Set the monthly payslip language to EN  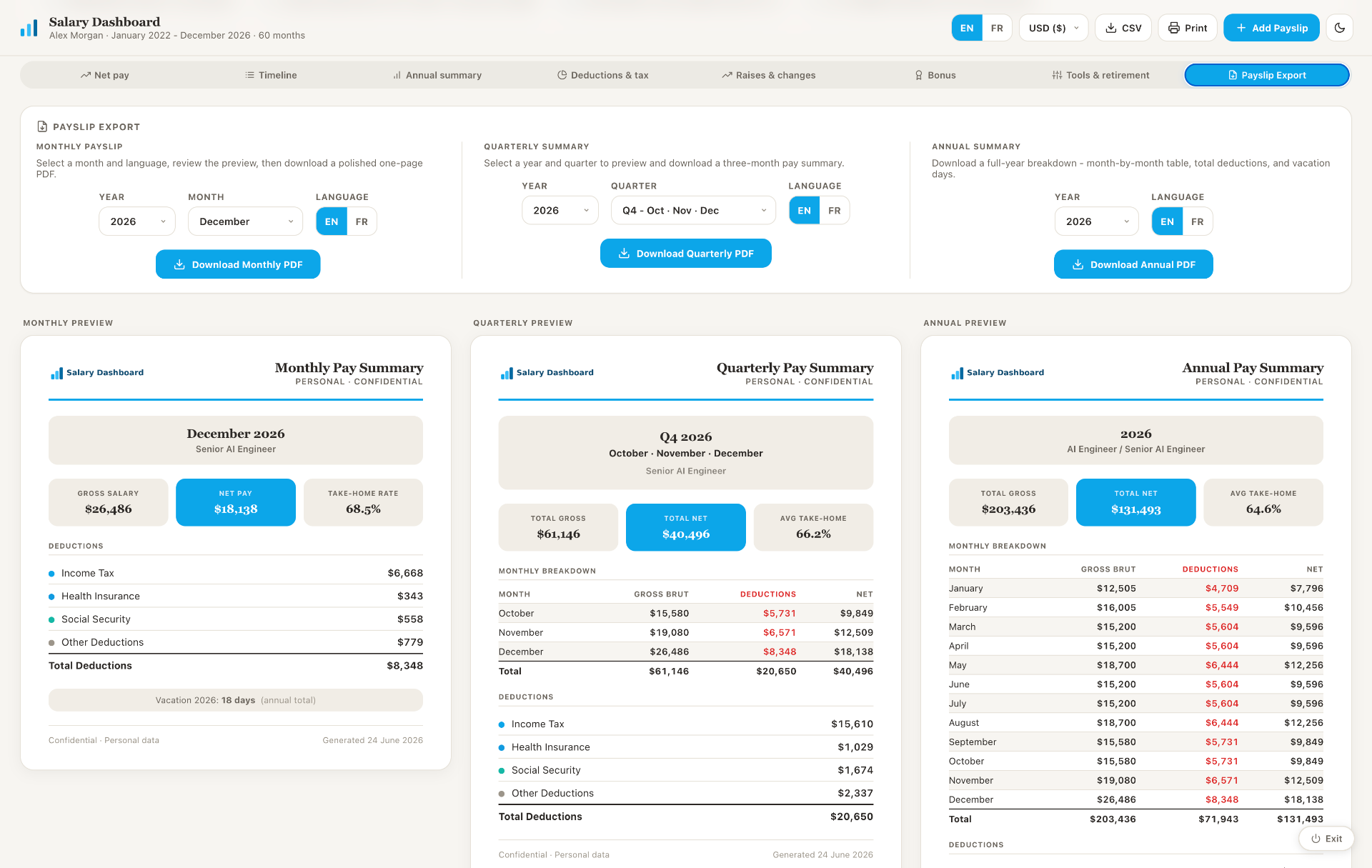point(332,221)
